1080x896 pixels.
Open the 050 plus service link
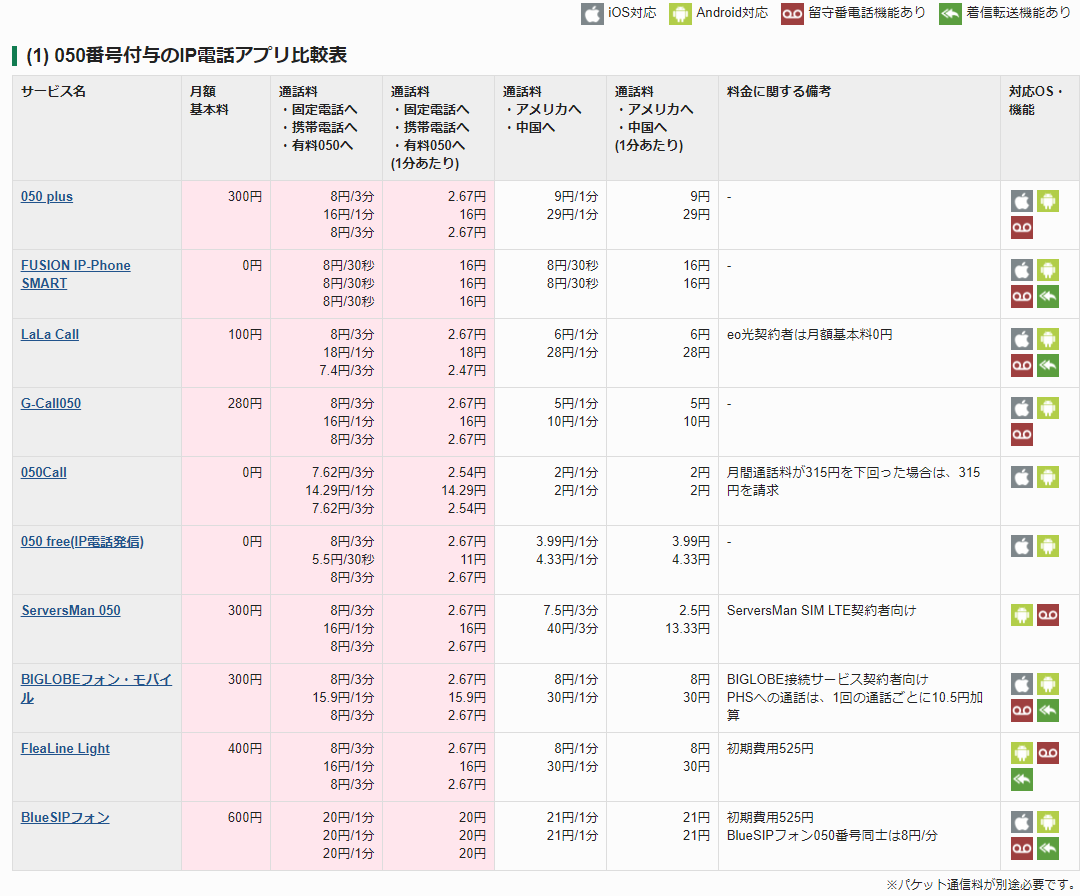point(47,197)
